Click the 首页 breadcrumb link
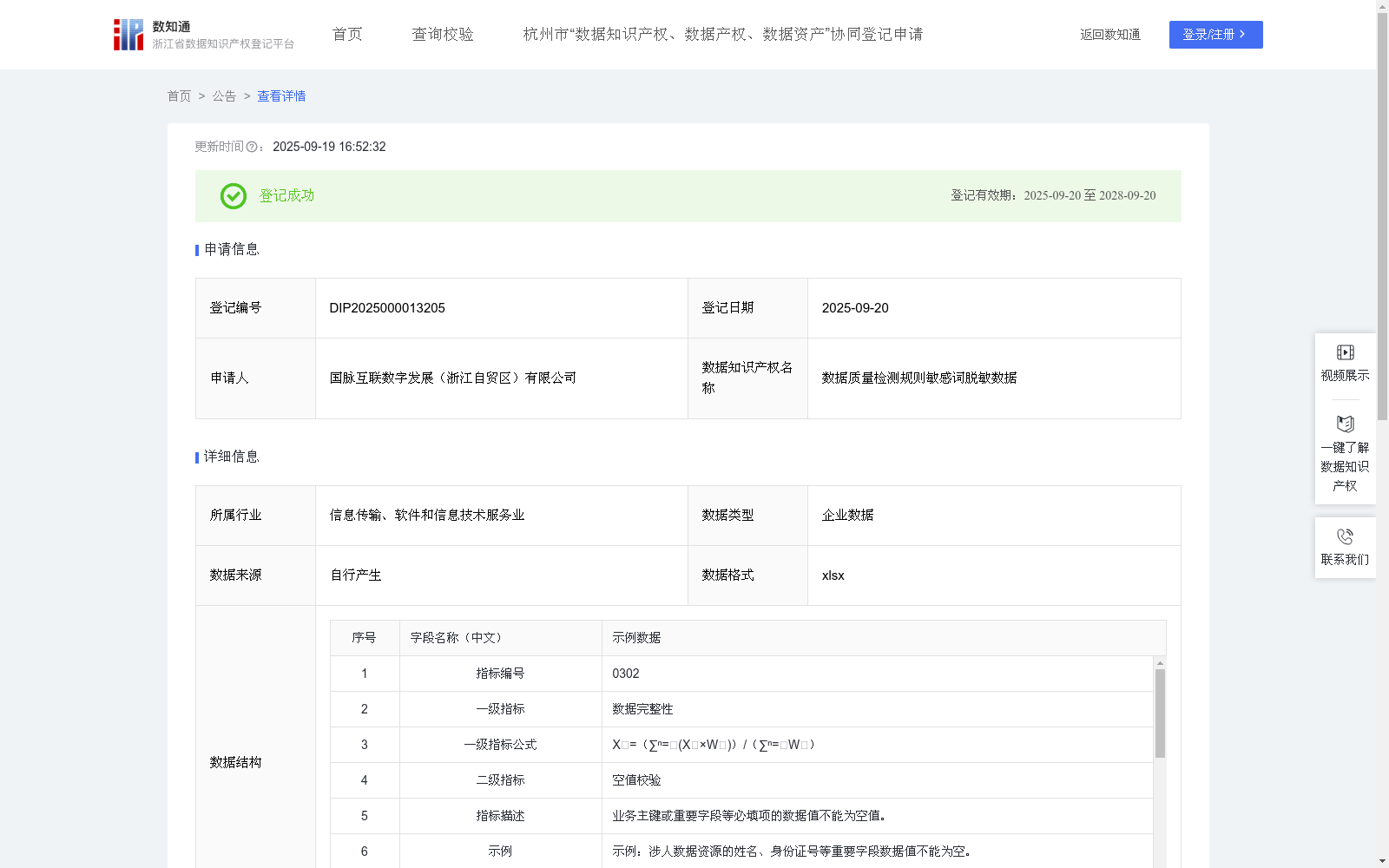The image size is (1389, 868). [179, 96]
